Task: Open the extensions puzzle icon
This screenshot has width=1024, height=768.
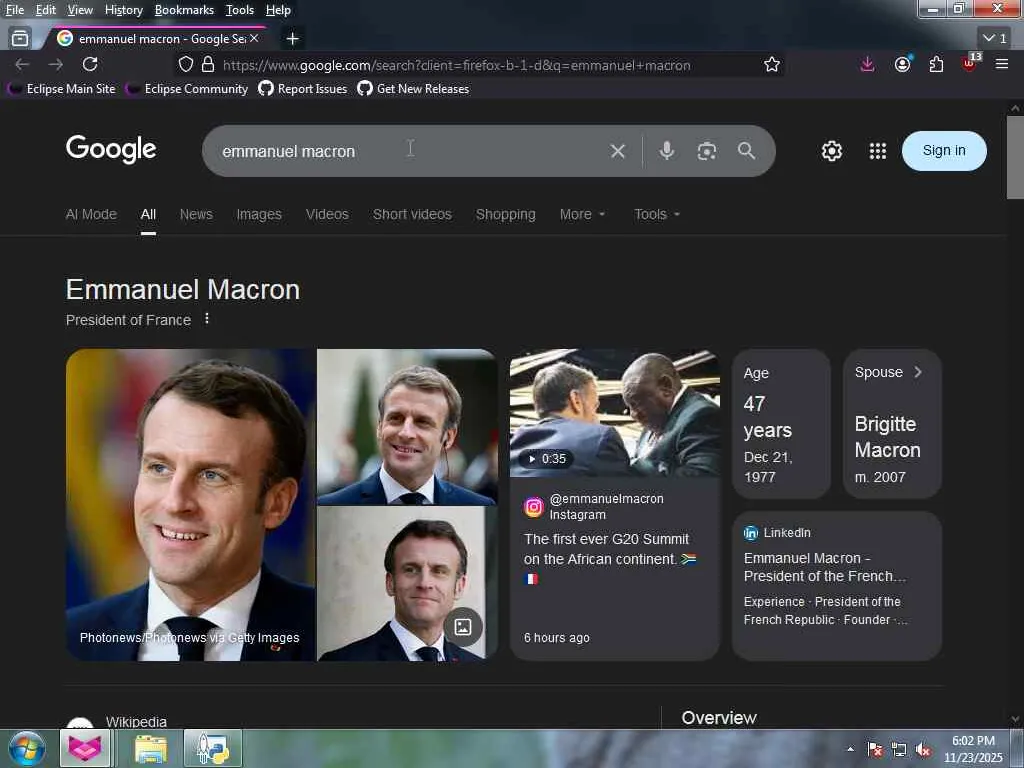Action: [936, 64]
